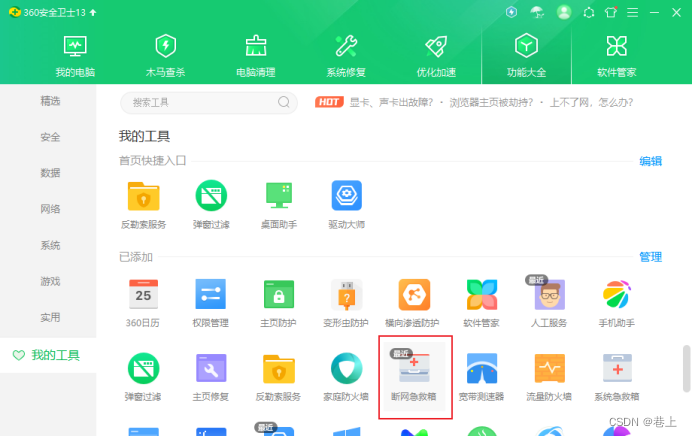Select 安全 category in sidebar
The height and width of the screenshot is (437, 692).
[50, 137]
